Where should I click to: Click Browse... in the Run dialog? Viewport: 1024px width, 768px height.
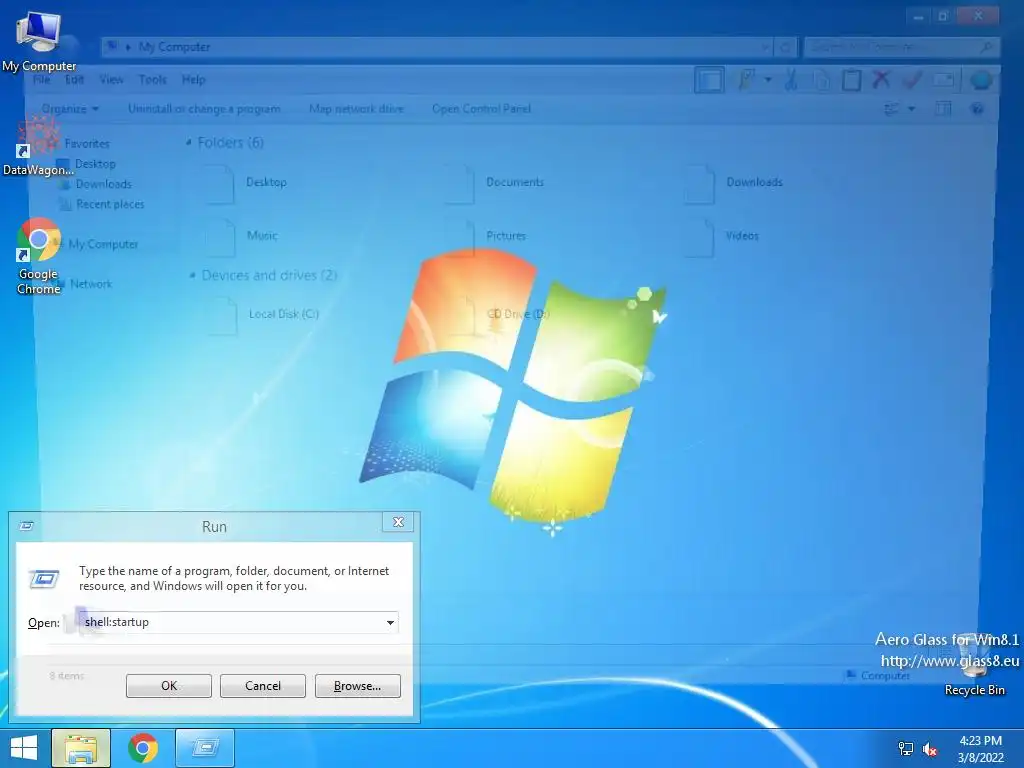coord(357,686)
